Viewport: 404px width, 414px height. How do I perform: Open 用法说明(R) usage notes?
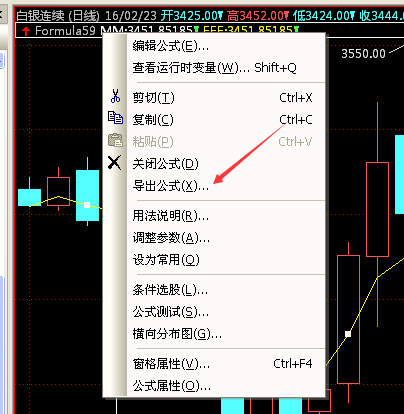[x=215, y=216]
